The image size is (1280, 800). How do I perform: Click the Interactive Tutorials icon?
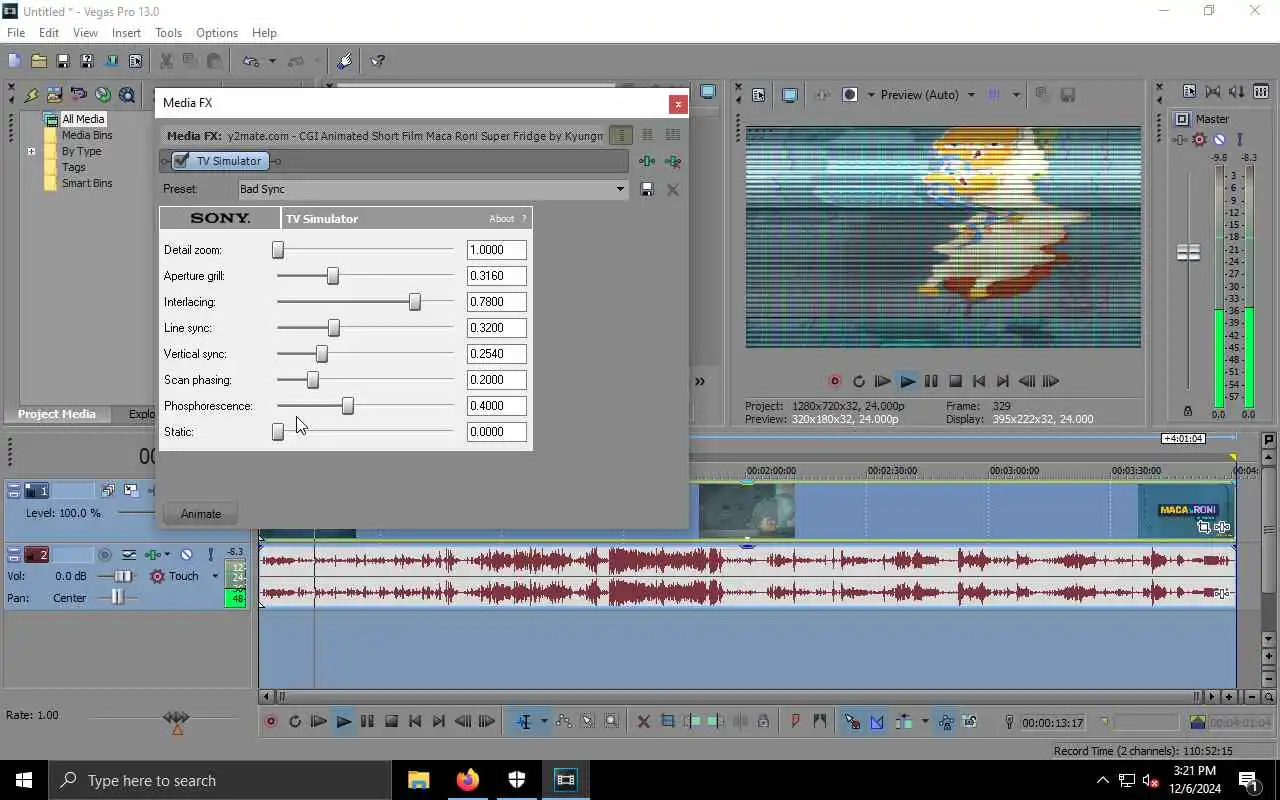pyautogui.click(x=345, y=61)
